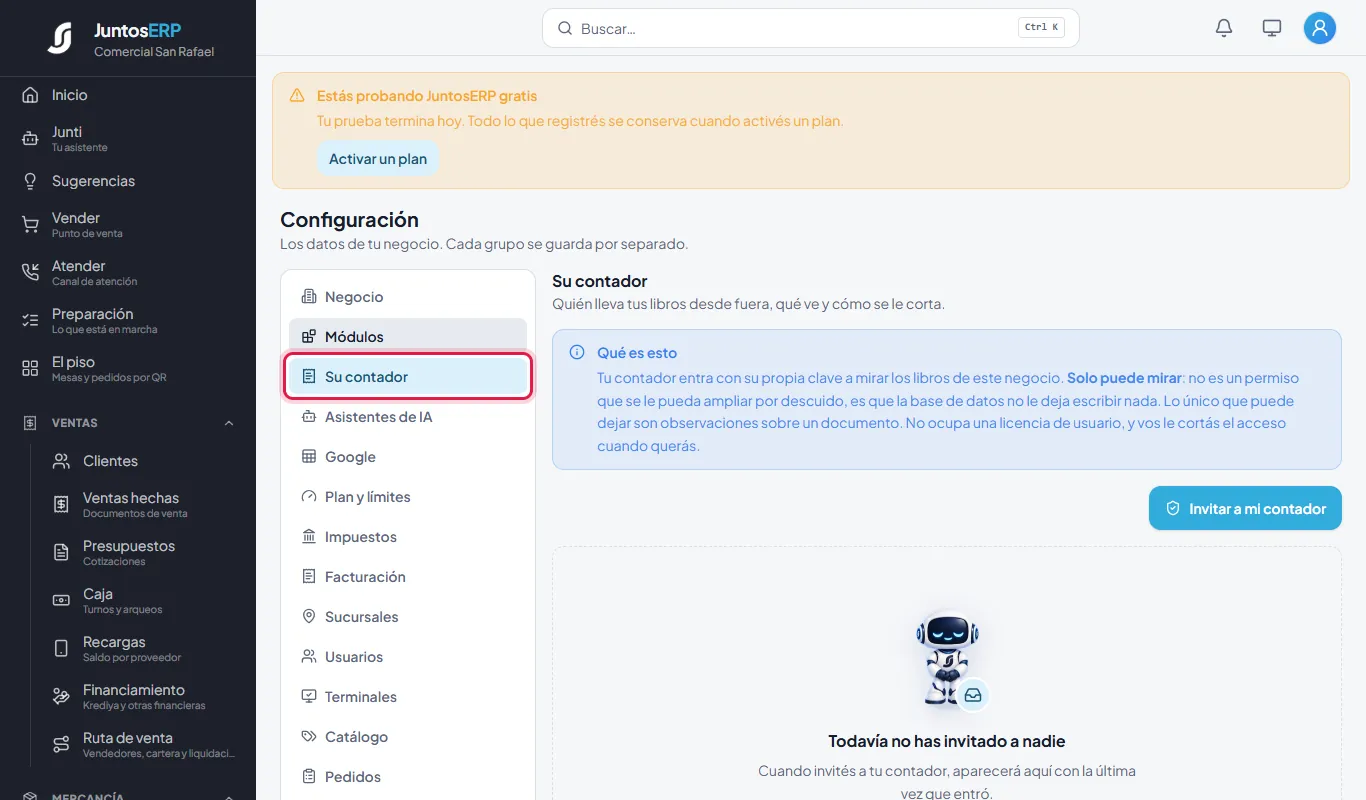The image size is (1366, 800).
Task: Click the Vender shopping cart icon
Action: tap(30, 225)
